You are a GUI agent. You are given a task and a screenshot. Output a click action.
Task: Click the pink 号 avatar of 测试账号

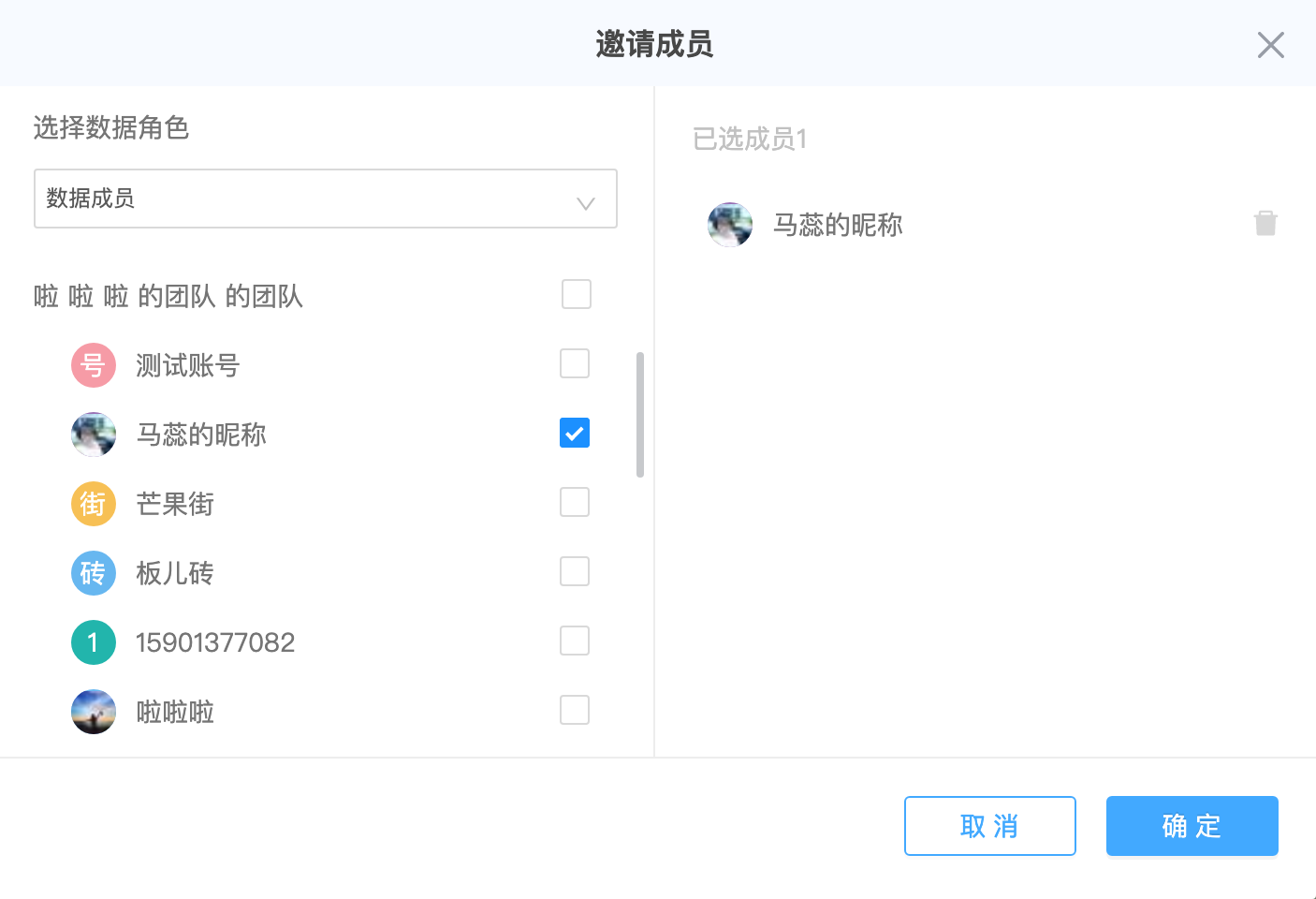(x=94, y=365)
